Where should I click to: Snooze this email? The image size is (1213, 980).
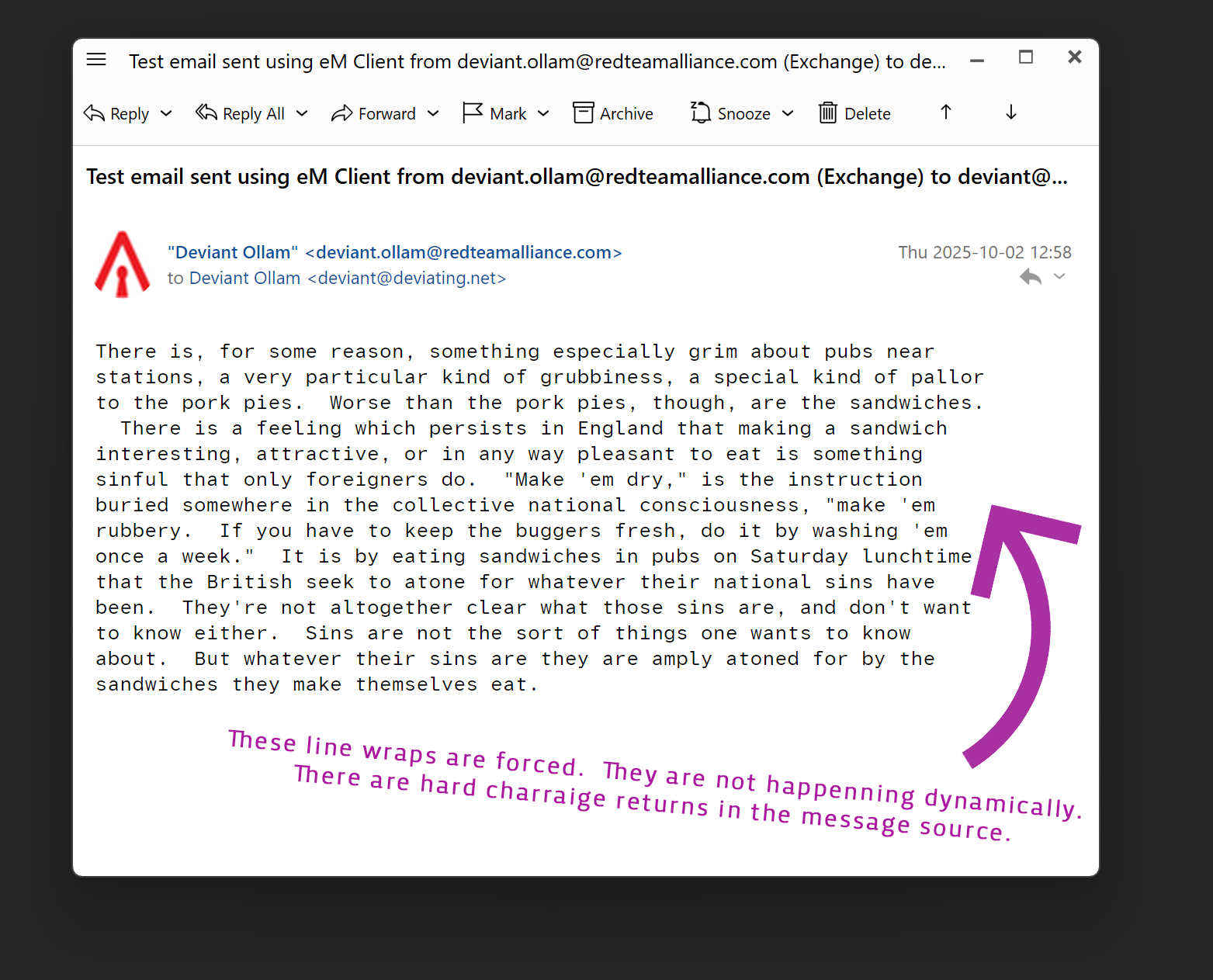click(x=730, y=113)
